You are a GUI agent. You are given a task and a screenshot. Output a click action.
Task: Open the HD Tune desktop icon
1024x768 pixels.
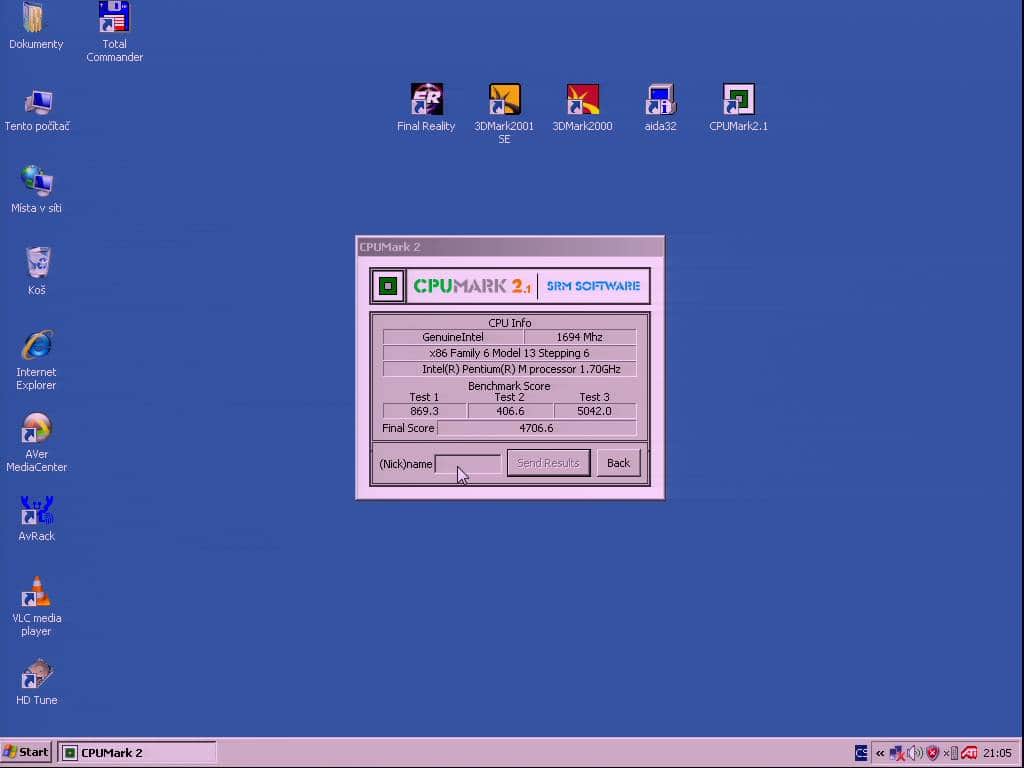click(37, 682)
